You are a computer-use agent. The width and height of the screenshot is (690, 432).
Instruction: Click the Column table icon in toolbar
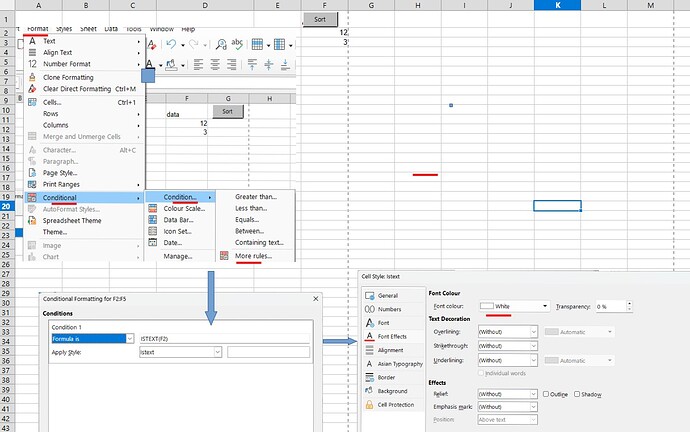point(279,44)
